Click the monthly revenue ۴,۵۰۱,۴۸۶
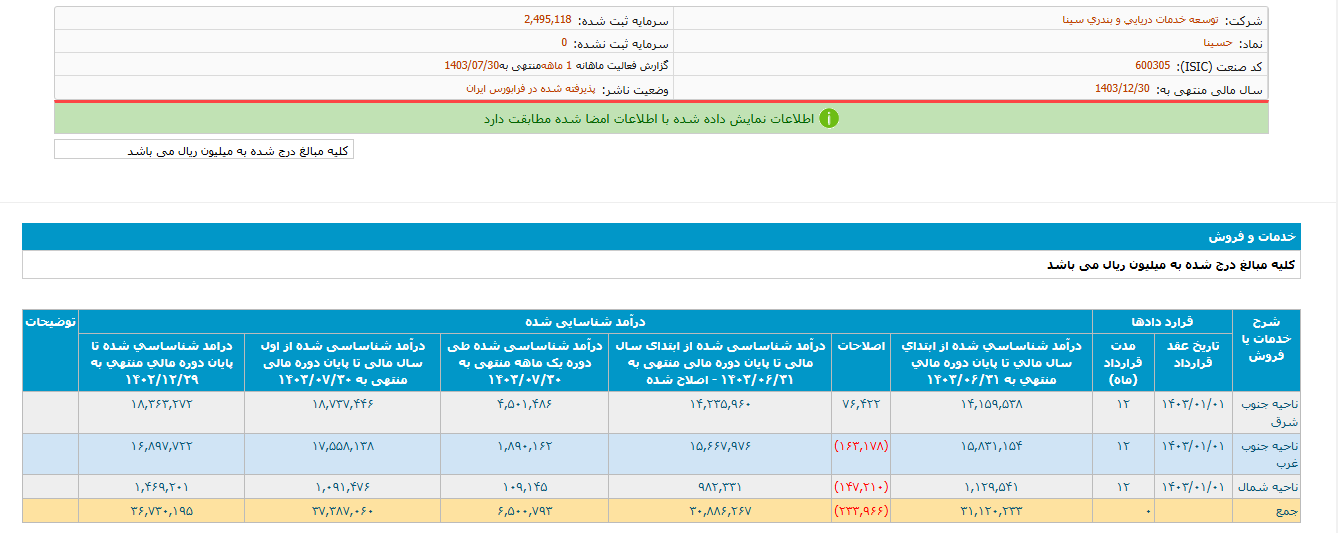This screenshot has height=533, width=1338. [525, 404]
